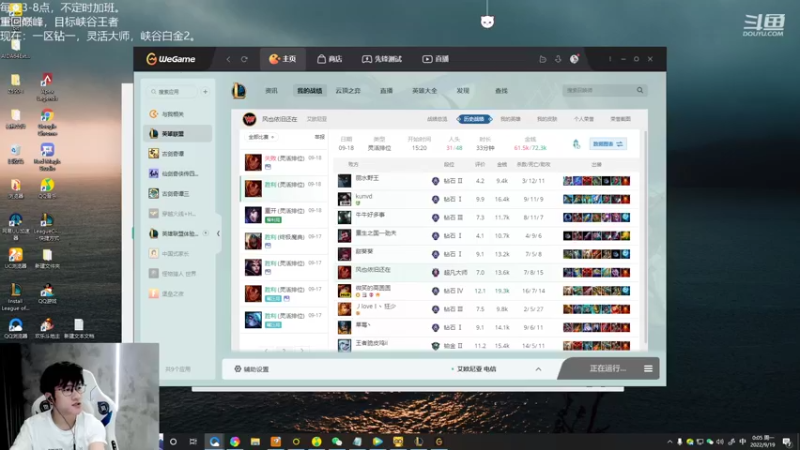
Task: Go back with the WeGame back arrow
Action: (228, 59)
